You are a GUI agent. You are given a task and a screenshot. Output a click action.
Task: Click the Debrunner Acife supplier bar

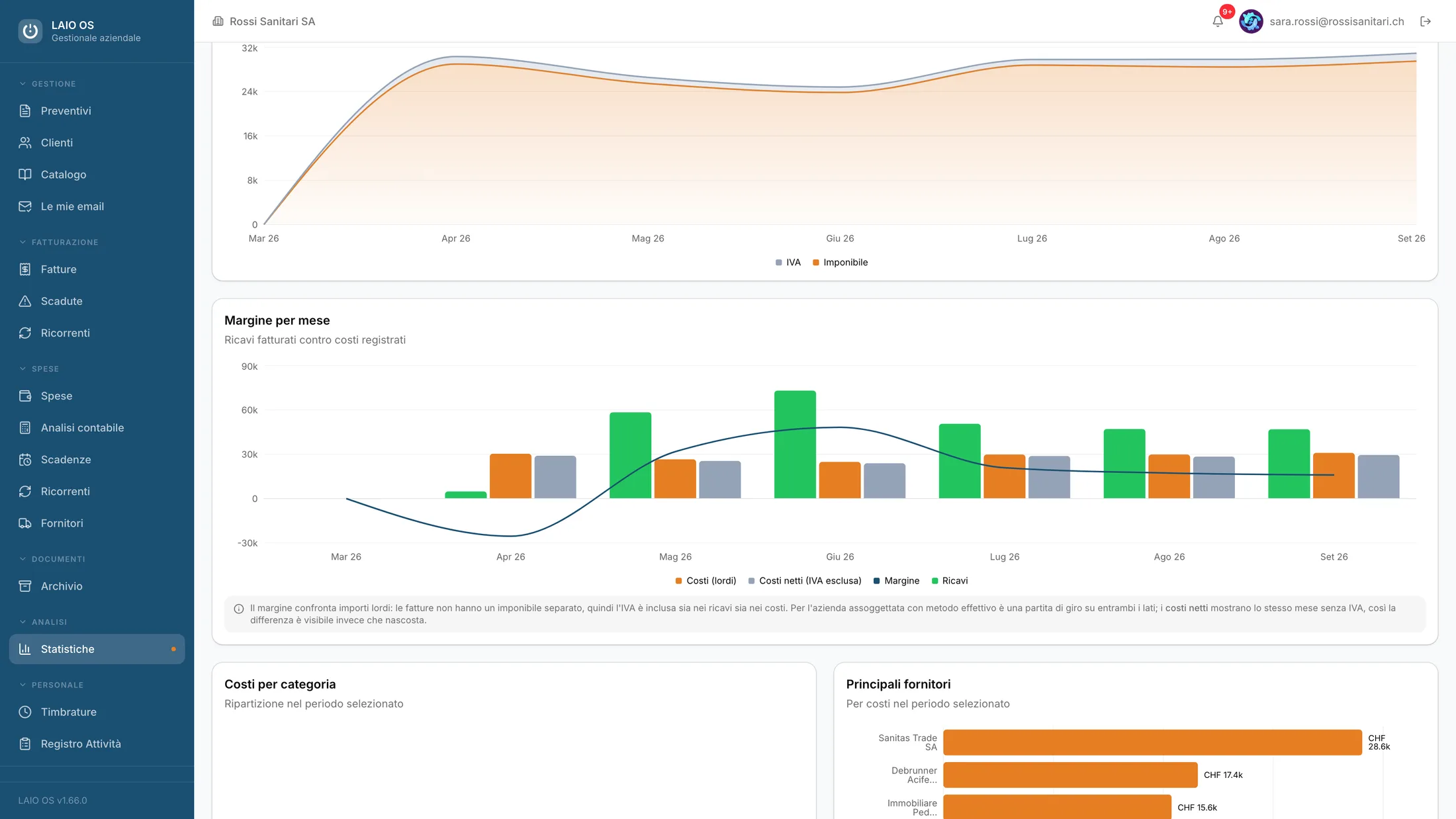1070,775
